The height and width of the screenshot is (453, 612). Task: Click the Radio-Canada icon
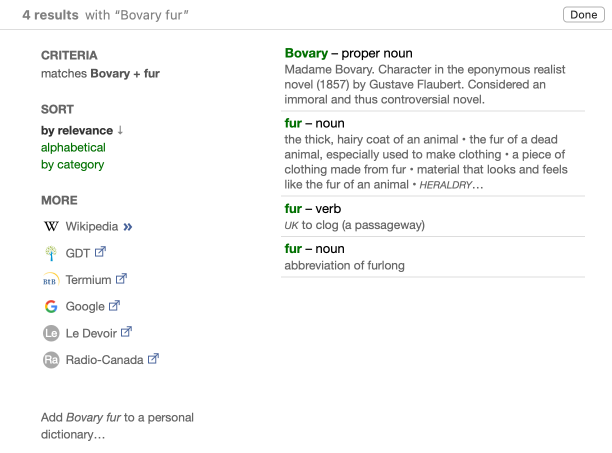point(50,360)
